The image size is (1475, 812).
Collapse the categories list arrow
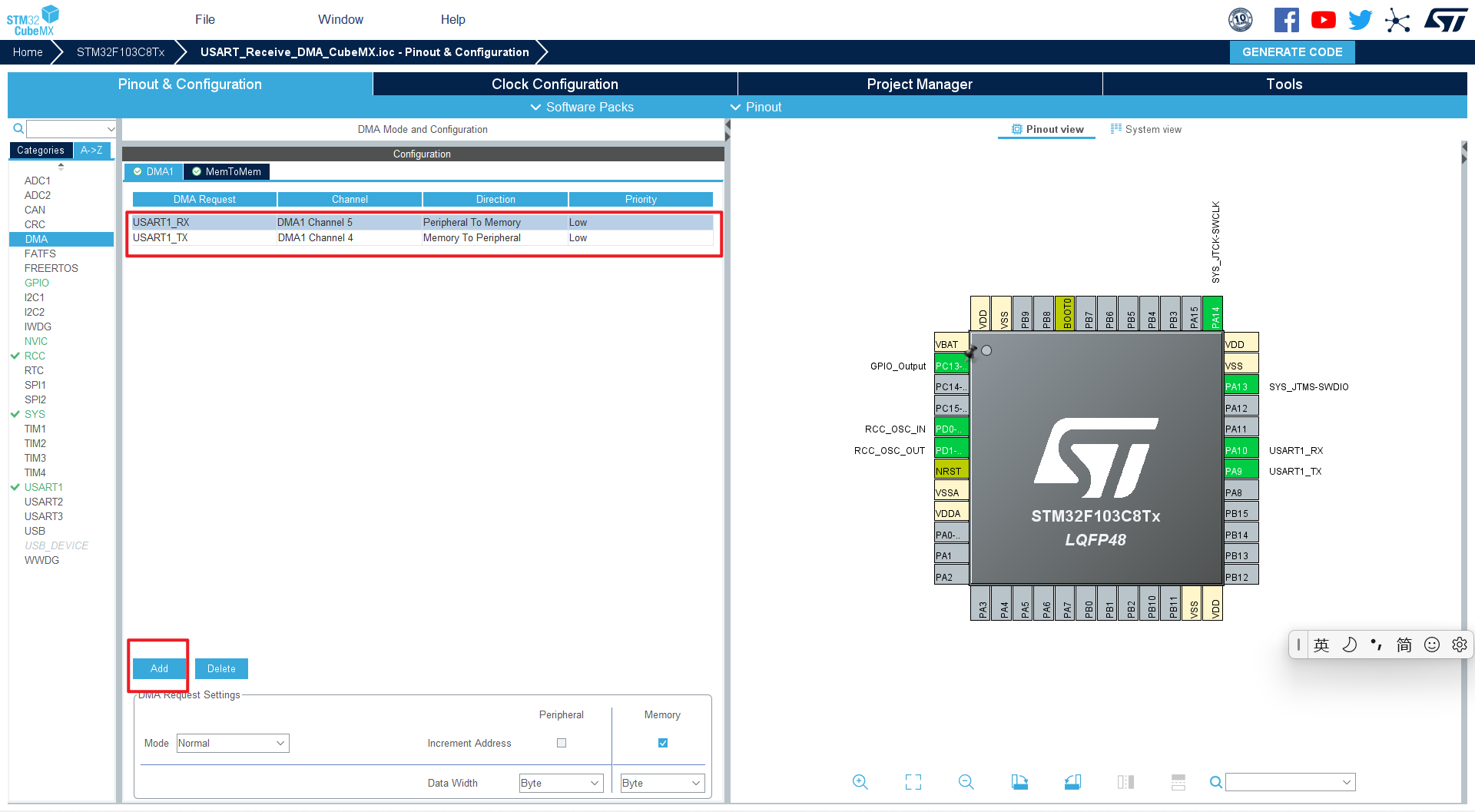click(61, 166)
